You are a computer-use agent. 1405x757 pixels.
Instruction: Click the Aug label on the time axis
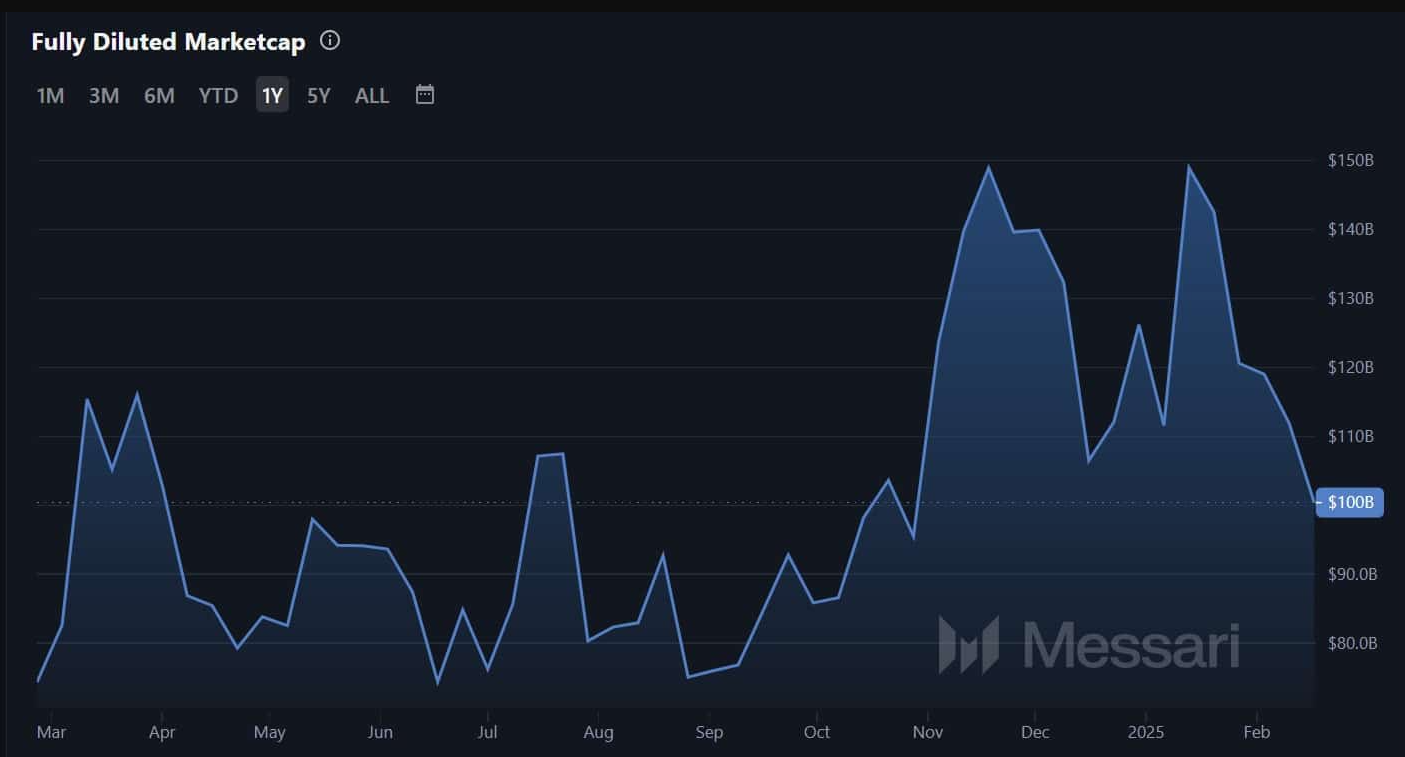598,732
